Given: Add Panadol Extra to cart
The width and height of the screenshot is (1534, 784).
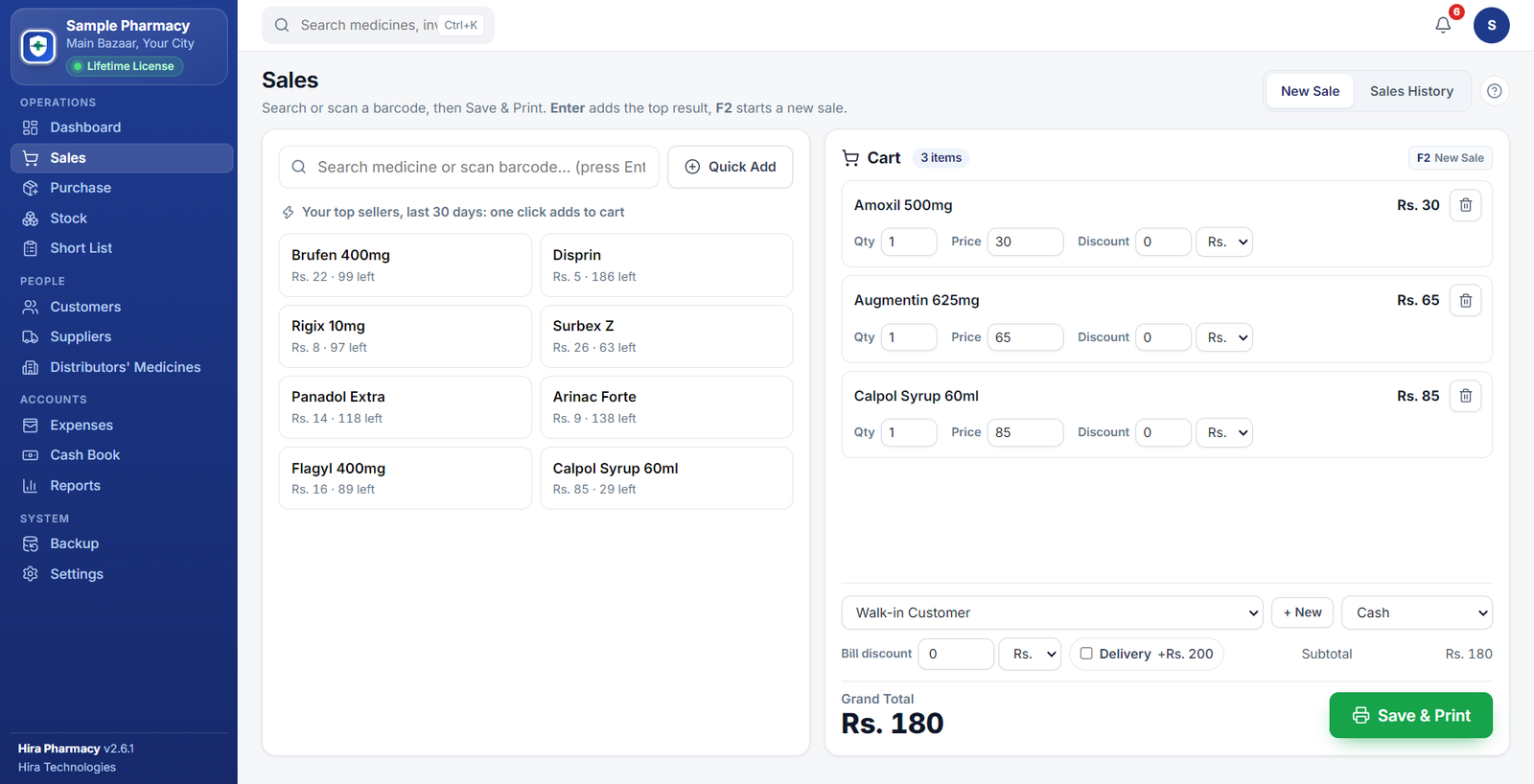Looking at the screenshot, I should coord(405,407).
